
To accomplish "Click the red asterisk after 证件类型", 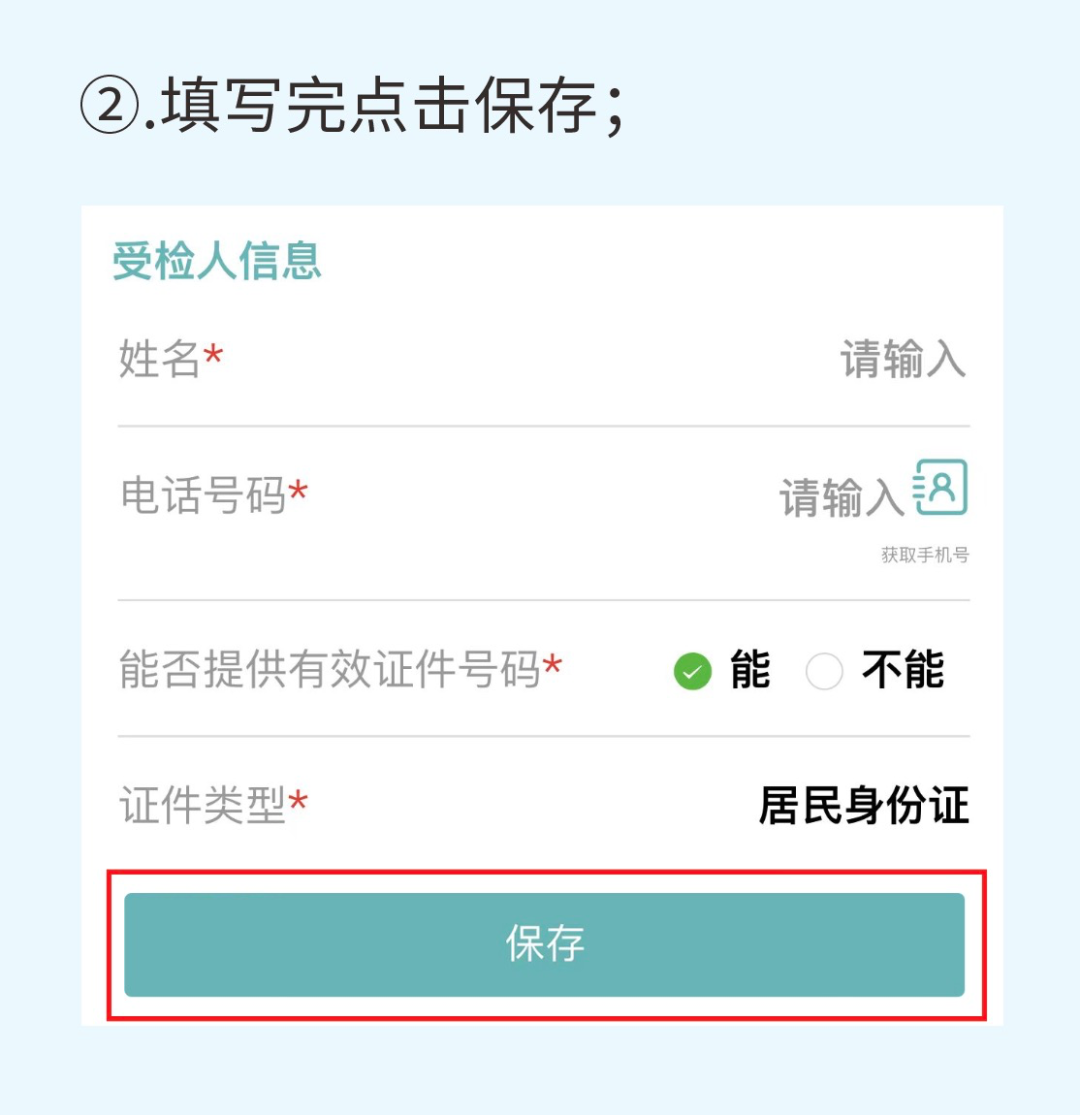I will [298, 801].
